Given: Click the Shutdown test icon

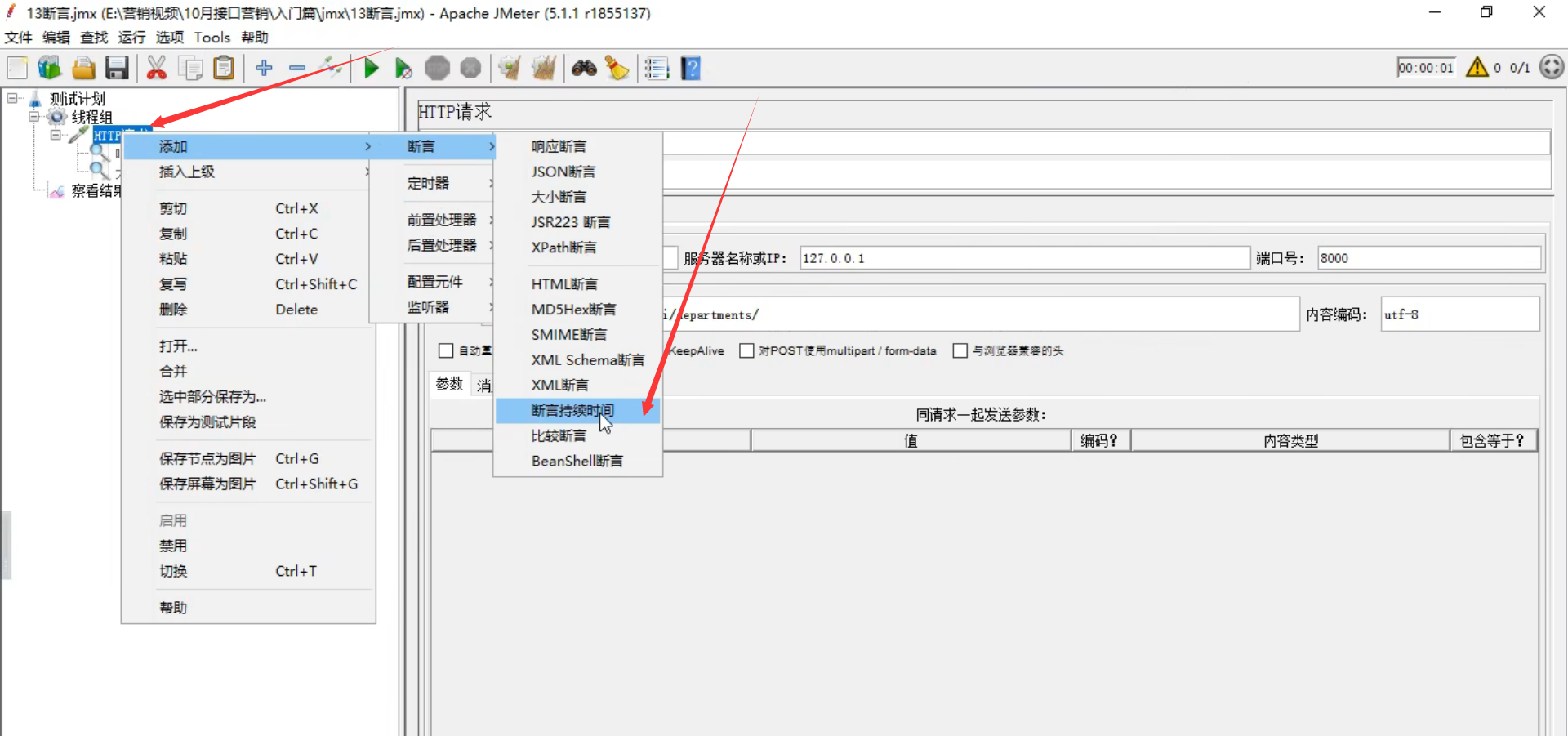Looking at the screenshot, I should click(x=470, y=68).
